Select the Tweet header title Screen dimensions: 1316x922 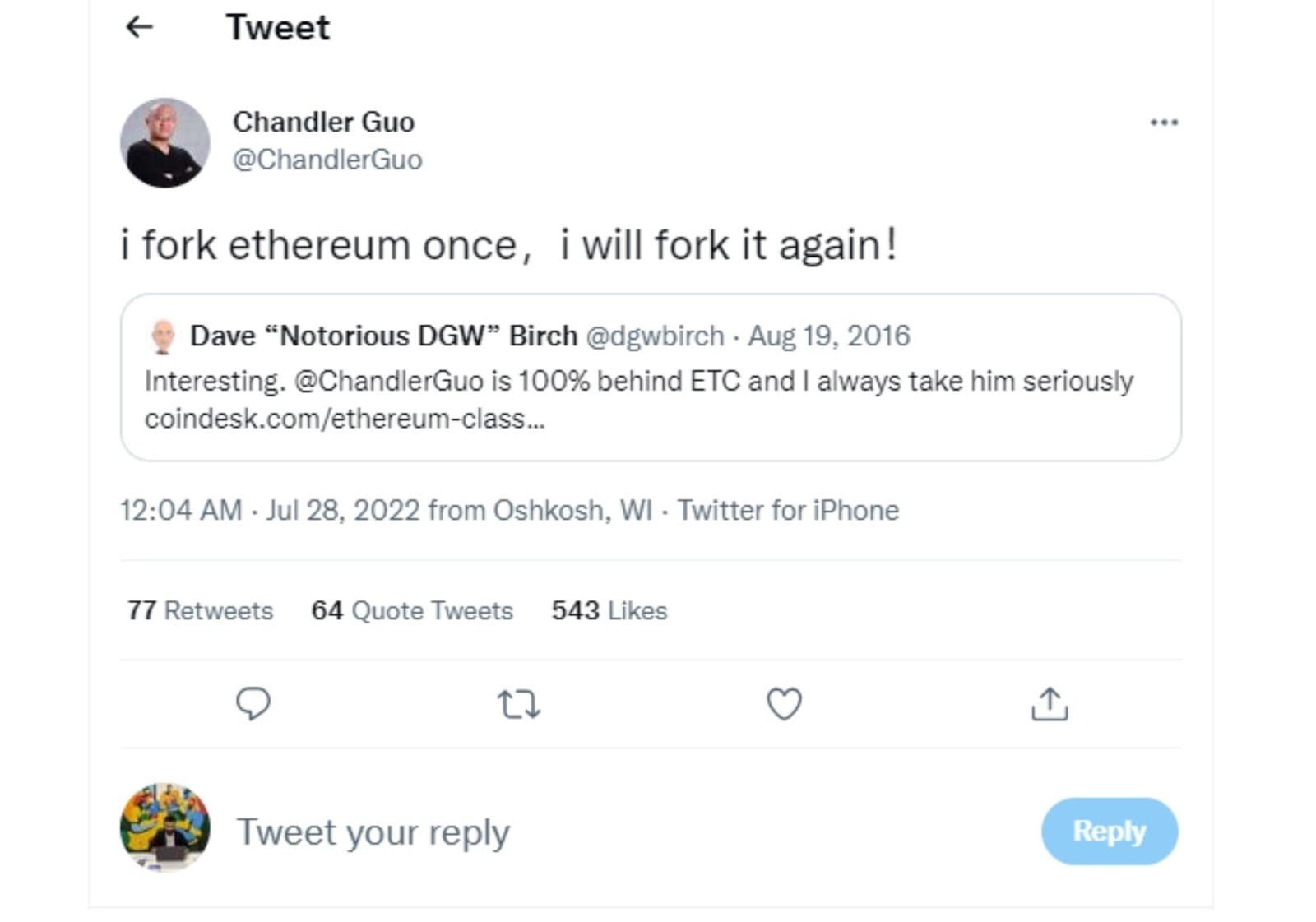point(278,27)
